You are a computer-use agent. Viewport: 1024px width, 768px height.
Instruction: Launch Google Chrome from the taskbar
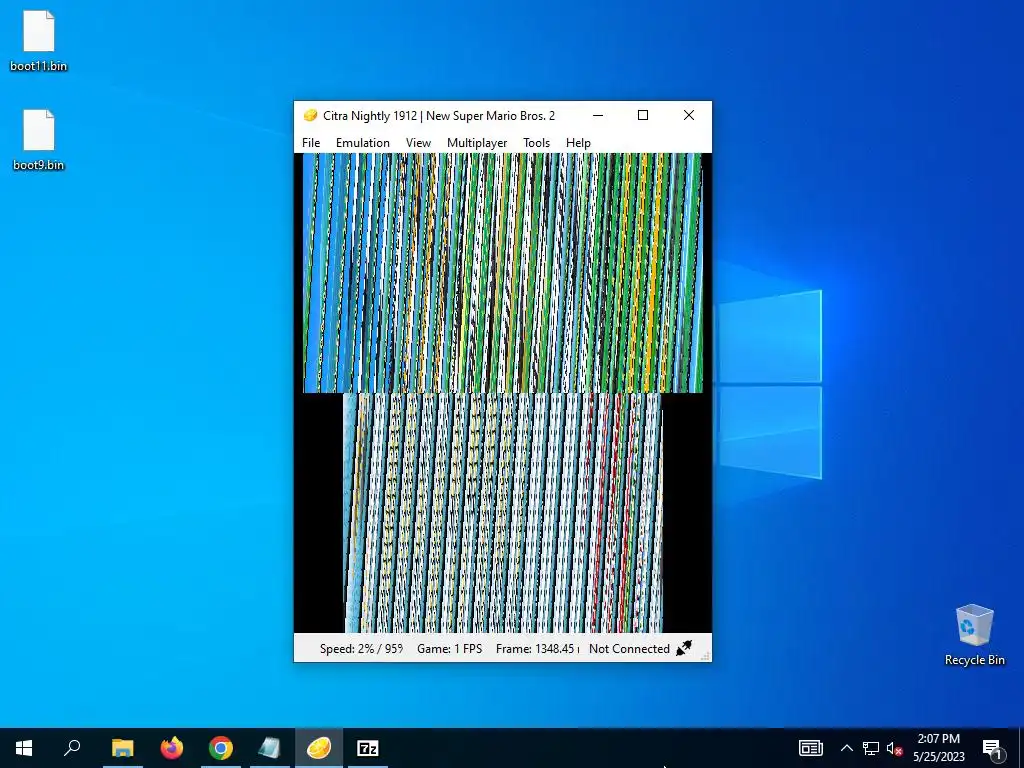pyautogui.click(x=221, y=748)
